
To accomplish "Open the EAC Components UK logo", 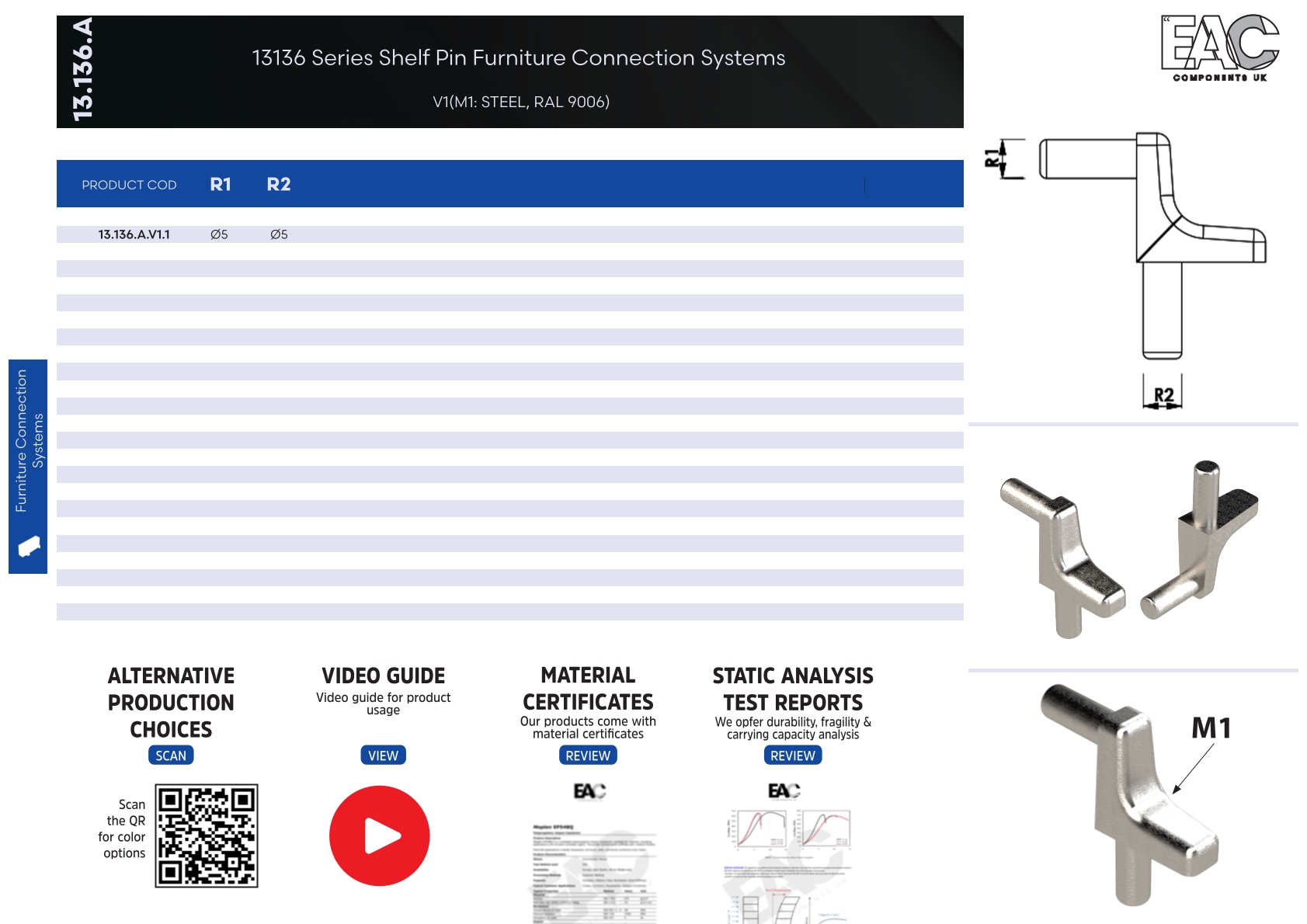I will [x=1220, y=48].
